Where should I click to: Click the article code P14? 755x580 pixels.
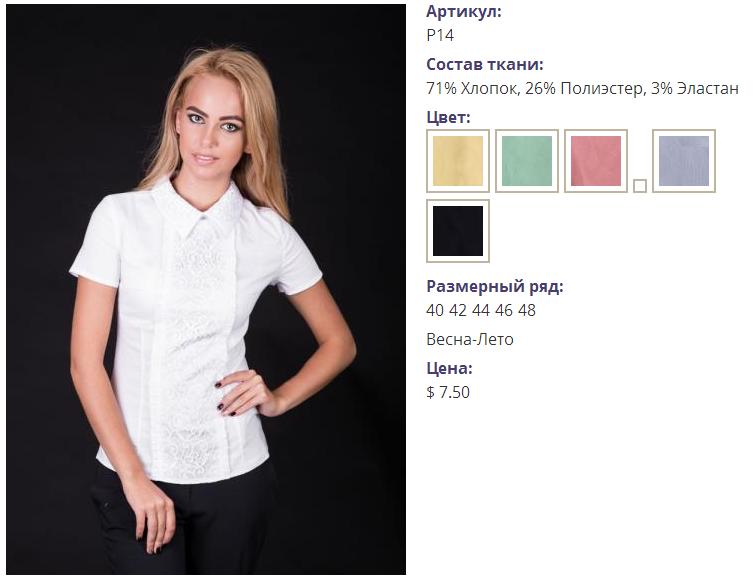tap(440, 36)
